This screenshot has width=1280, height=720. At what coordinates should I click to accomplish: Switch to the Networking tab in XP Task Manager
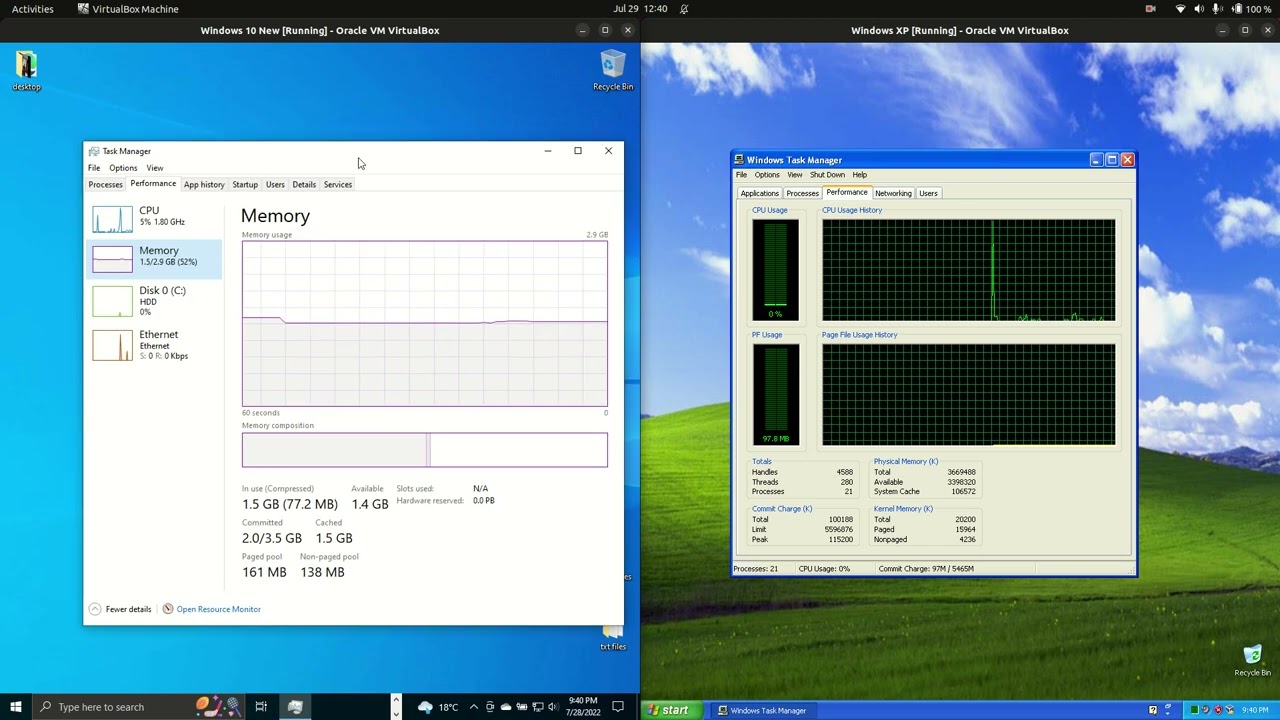[893, 193]
